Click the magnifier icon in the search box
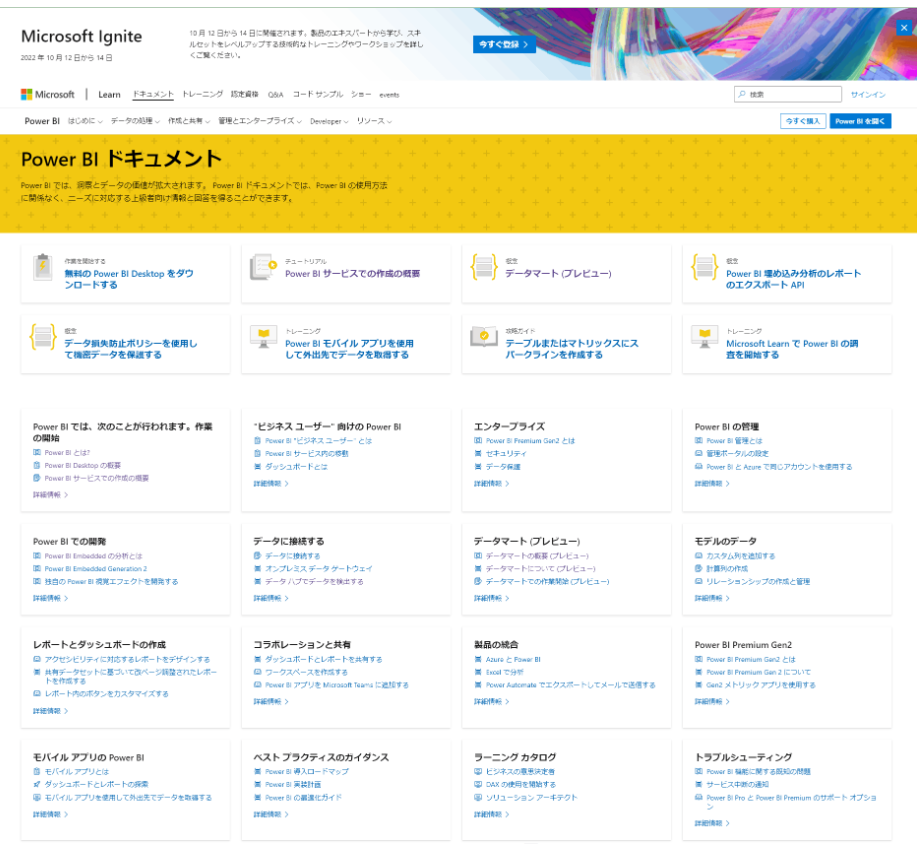 742,94
